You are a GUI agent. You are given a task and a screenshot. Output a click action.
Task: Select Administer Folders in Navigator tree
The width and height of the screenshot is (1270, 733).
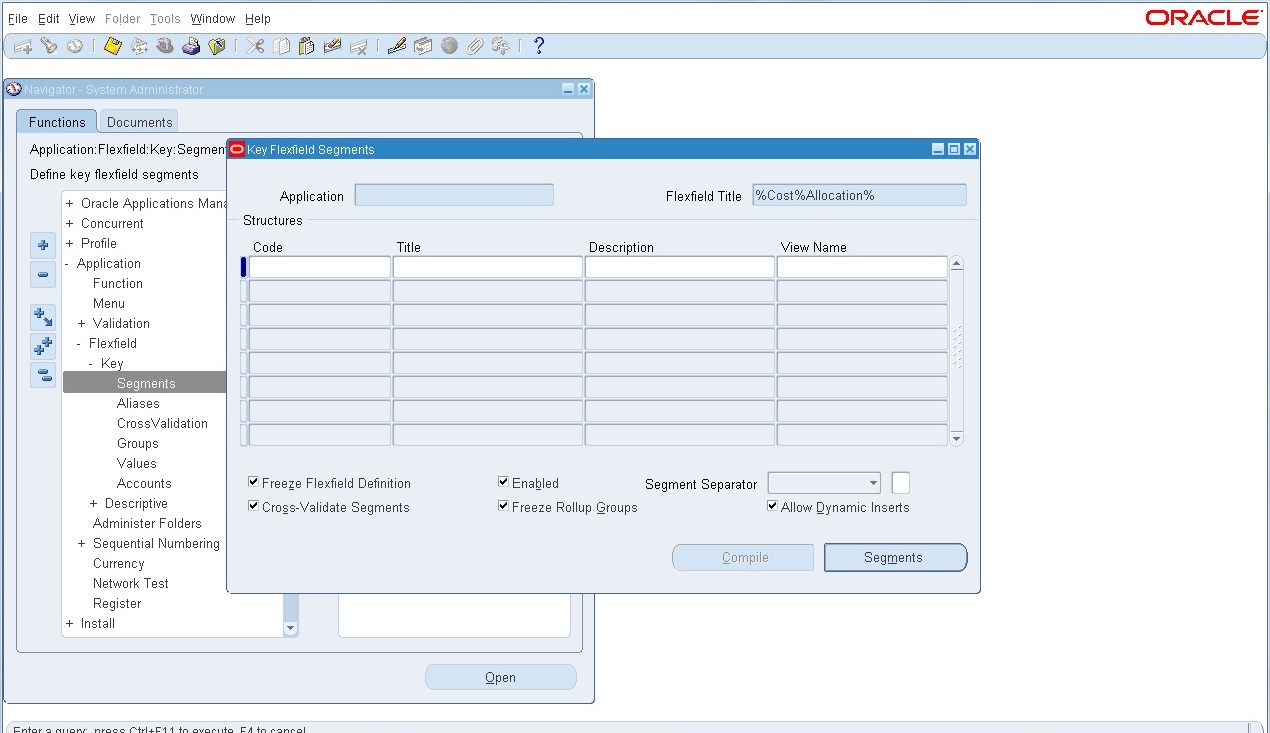[x=147, y=523]
